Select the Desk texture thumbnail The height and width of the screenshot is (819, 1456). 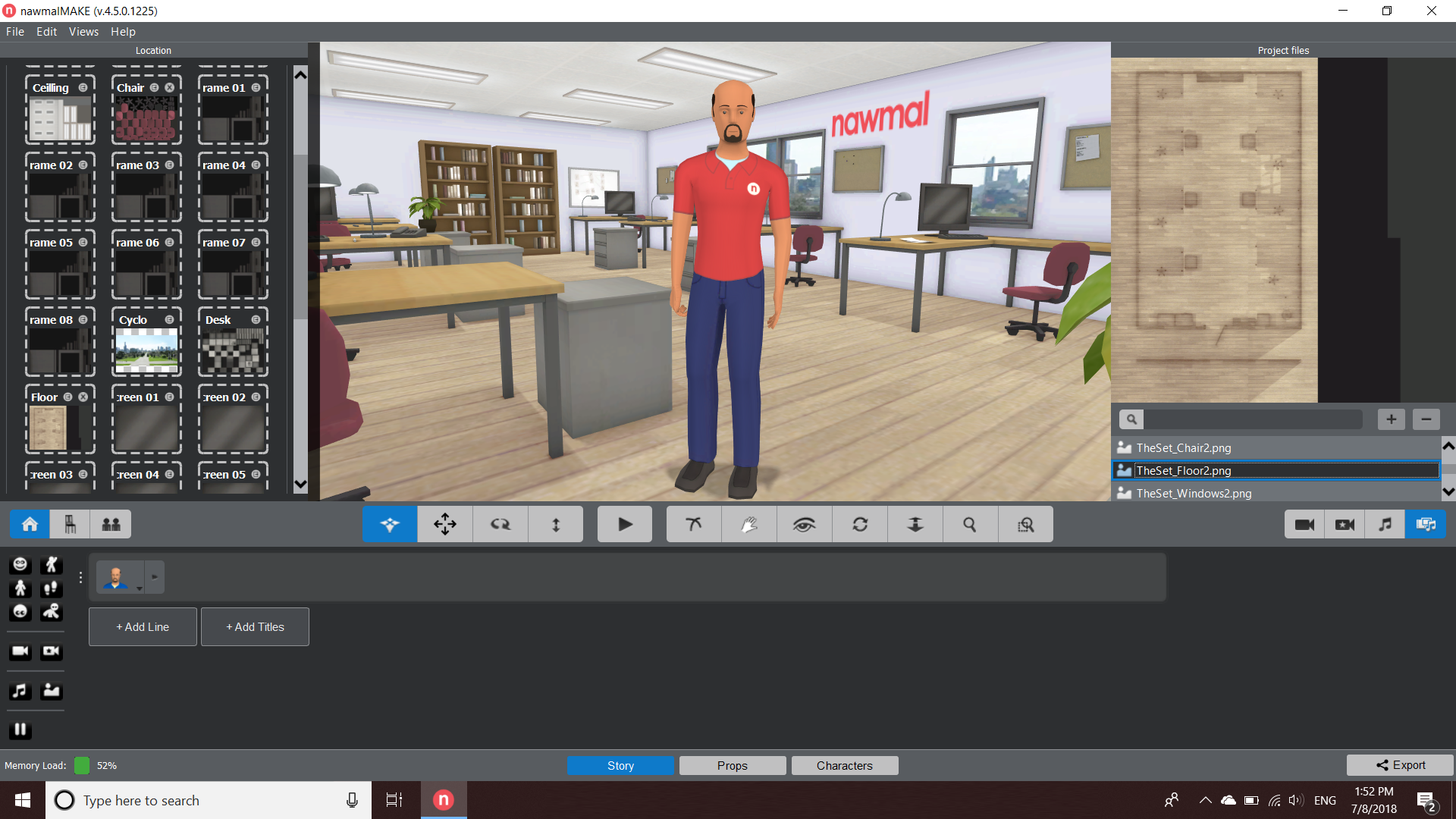click(x=233, y=351)
